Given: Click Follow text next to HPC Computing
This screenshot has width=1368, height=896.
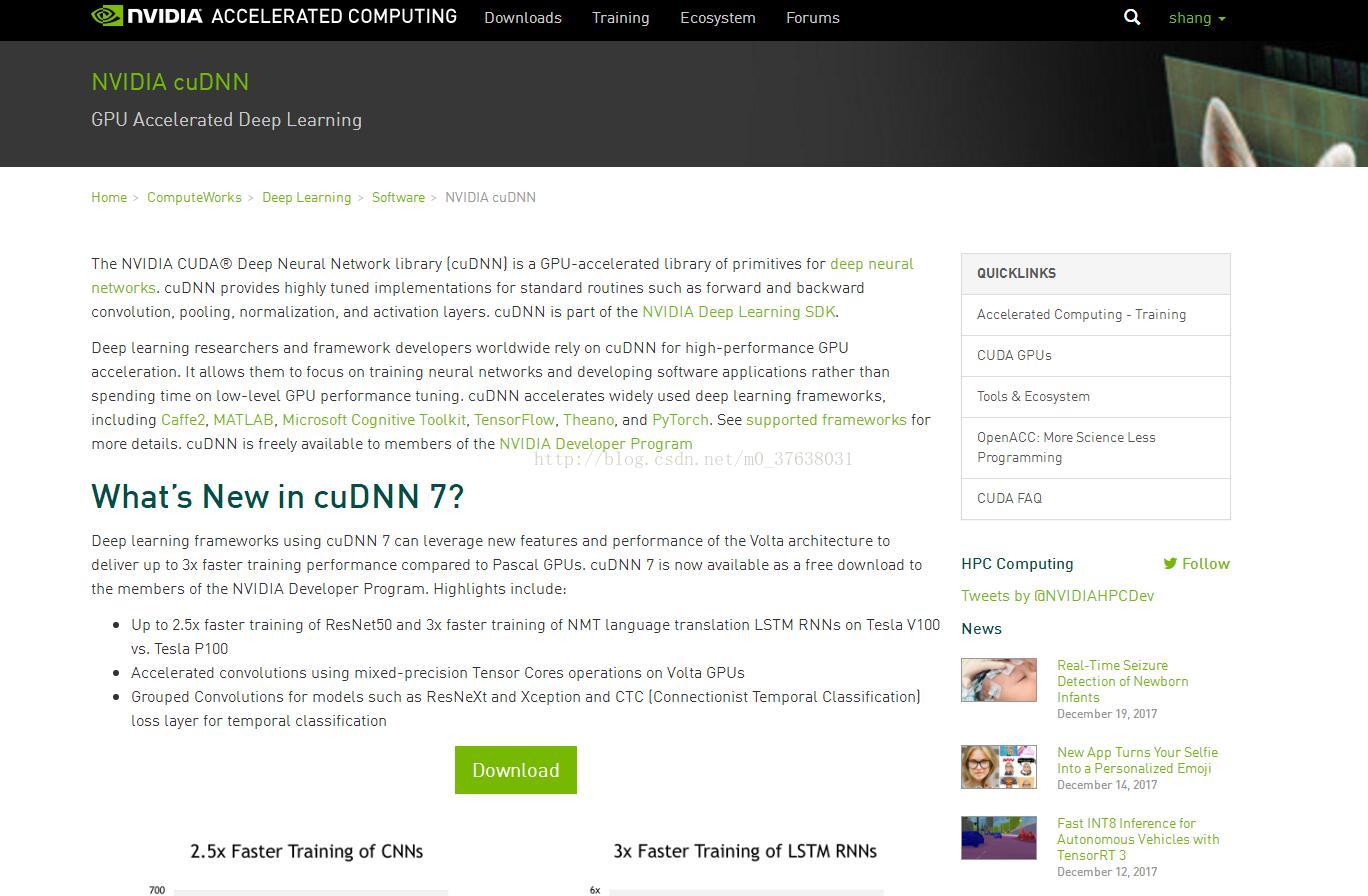Looking at the screenshot, I should 1206,564.
